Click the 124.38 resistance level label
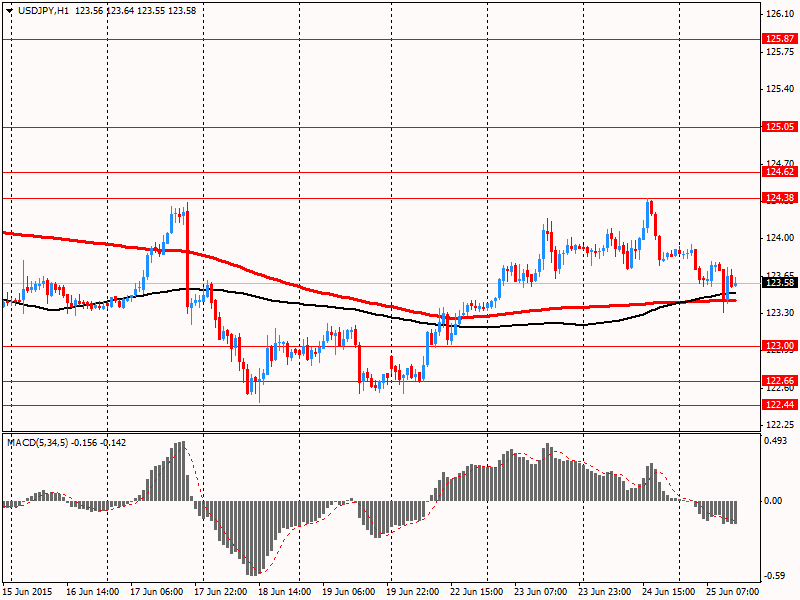The height and width of the screenshot is (600, 800). click(780, 197)
